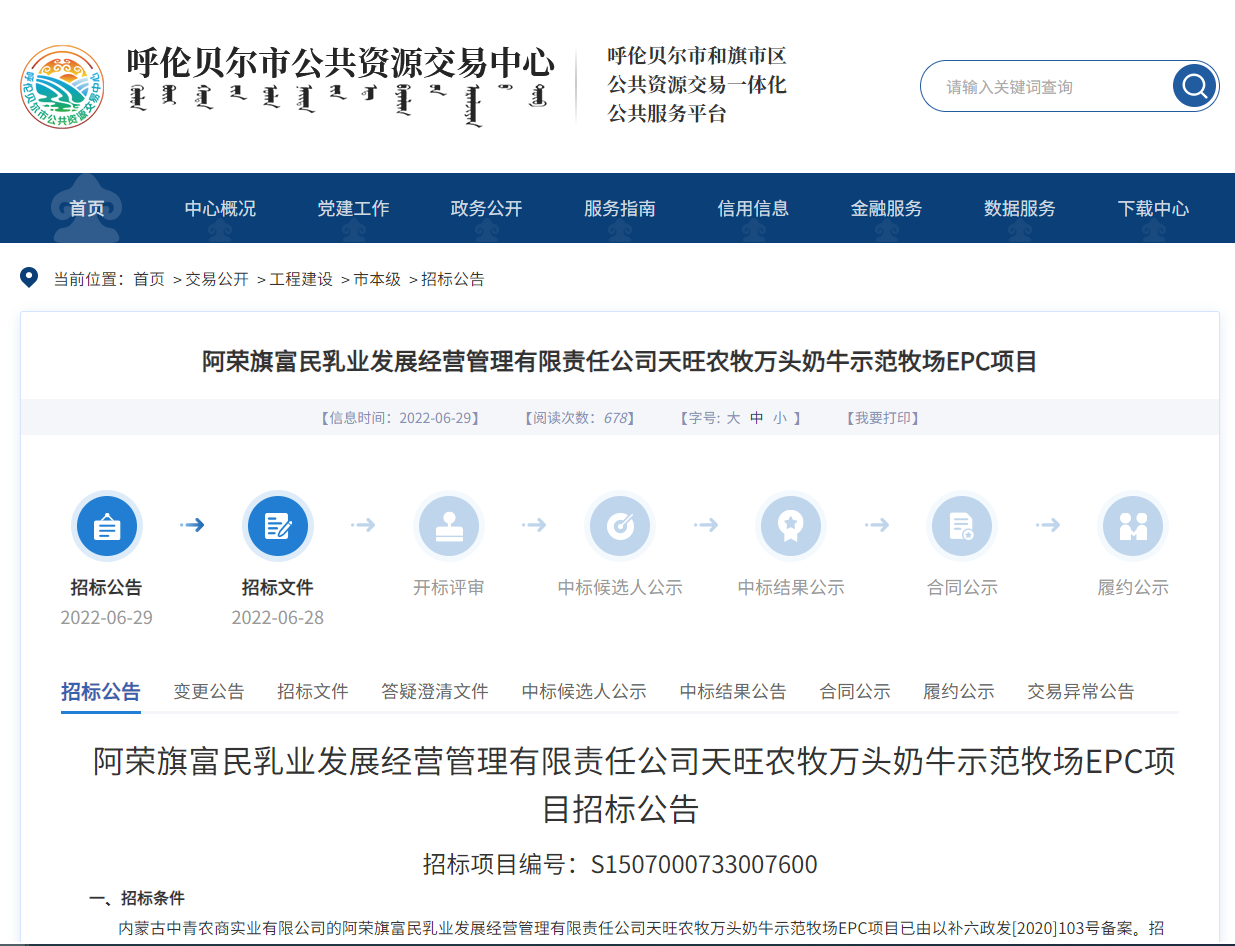The height and width of the screenshot is (946, 1235).
Task: Click the 一、招标条件 section heading
Action: click(137, 898)
